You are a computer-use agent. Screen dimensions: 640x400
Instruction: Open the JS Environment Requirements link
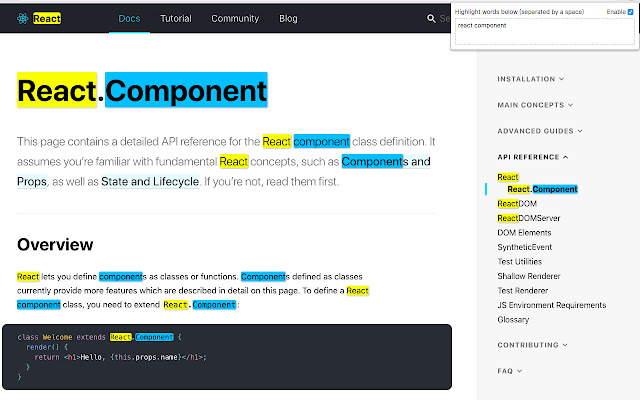[551, 305]
